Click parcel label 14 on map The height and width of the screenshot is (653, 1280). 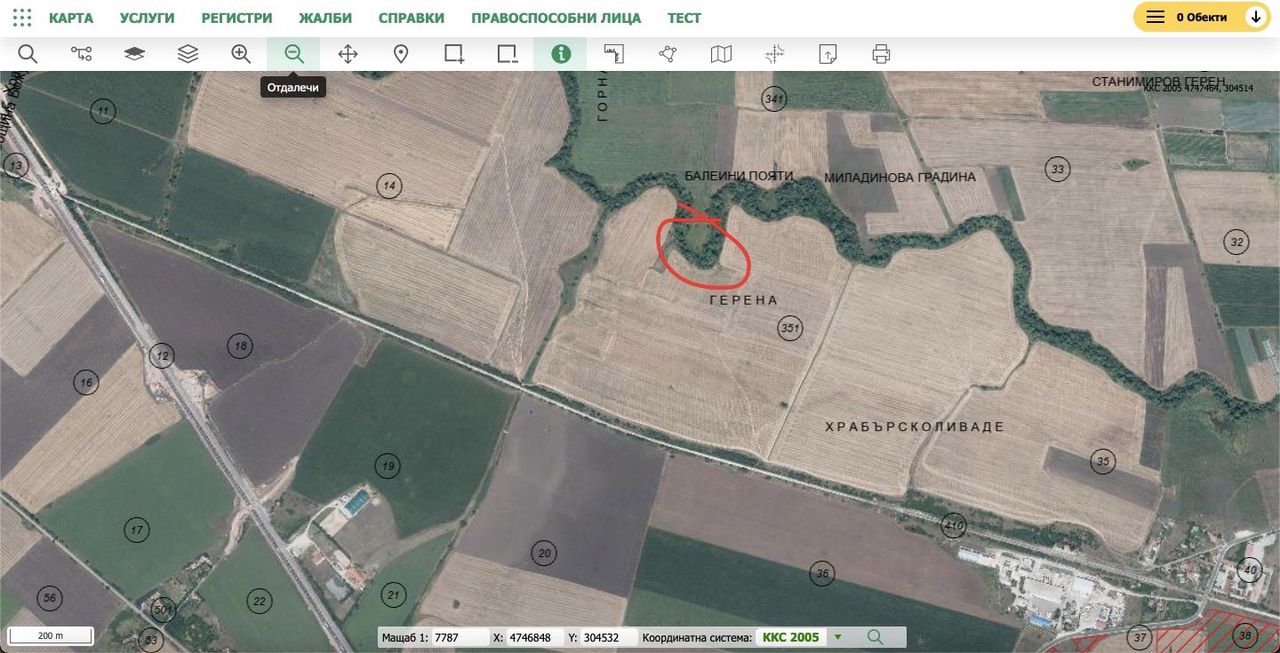click(390, 185)
